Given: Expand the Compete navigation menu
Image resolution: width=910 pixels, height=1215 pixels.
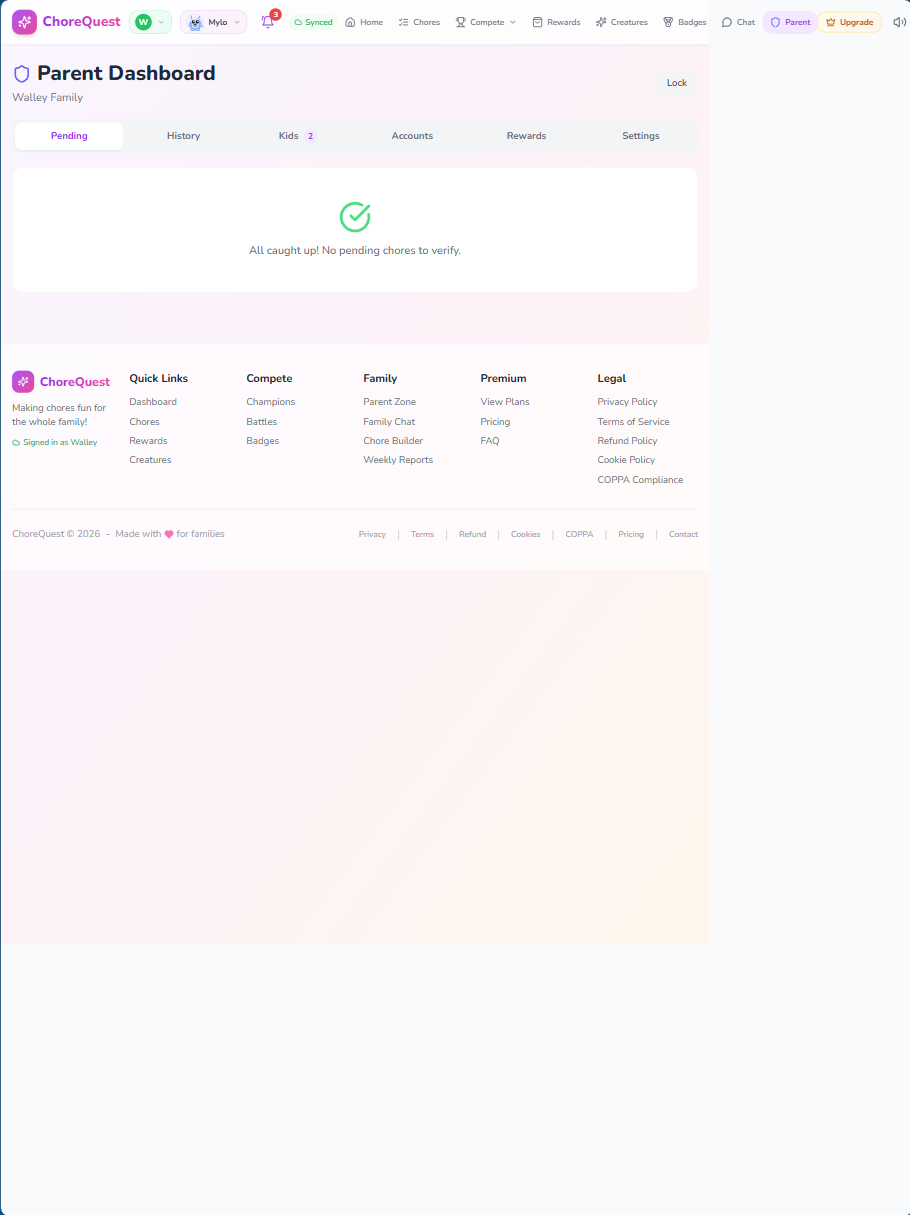Looking at the screenshot, I should click(485, 21).
